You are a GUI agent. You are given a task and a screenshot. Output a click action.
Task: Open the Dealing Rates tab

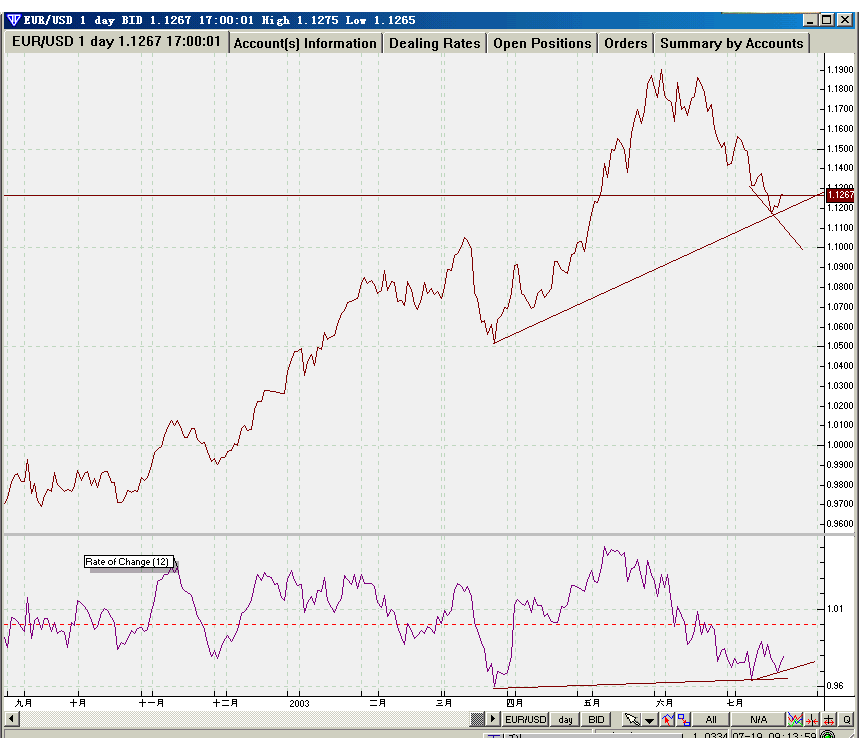[x=434, y=43]
